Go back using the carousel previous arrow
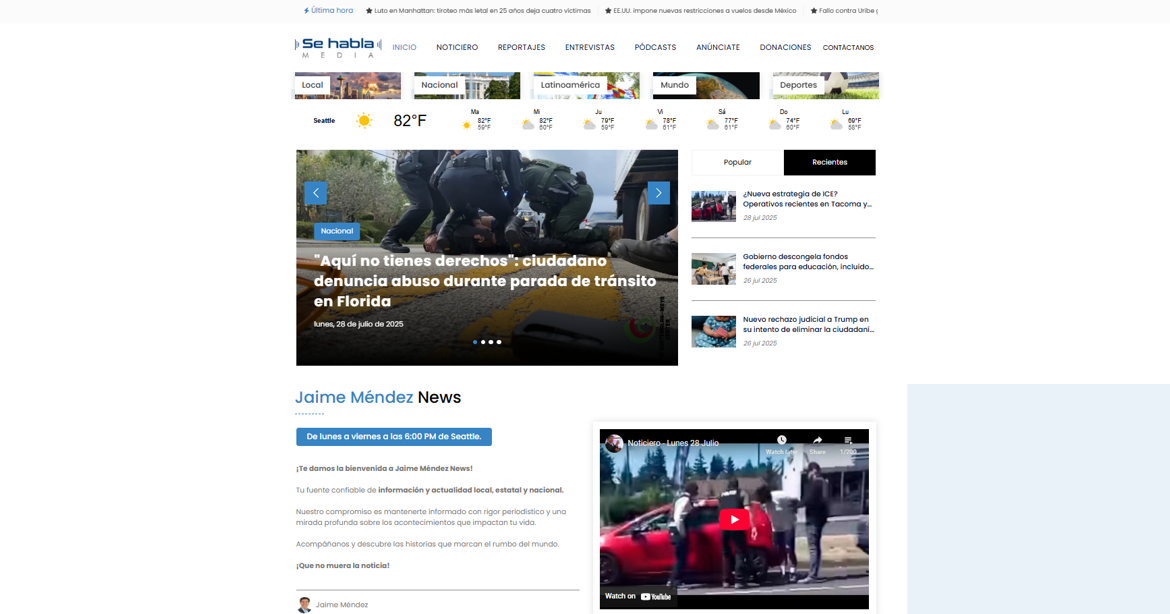 click(x=316, y=192)
